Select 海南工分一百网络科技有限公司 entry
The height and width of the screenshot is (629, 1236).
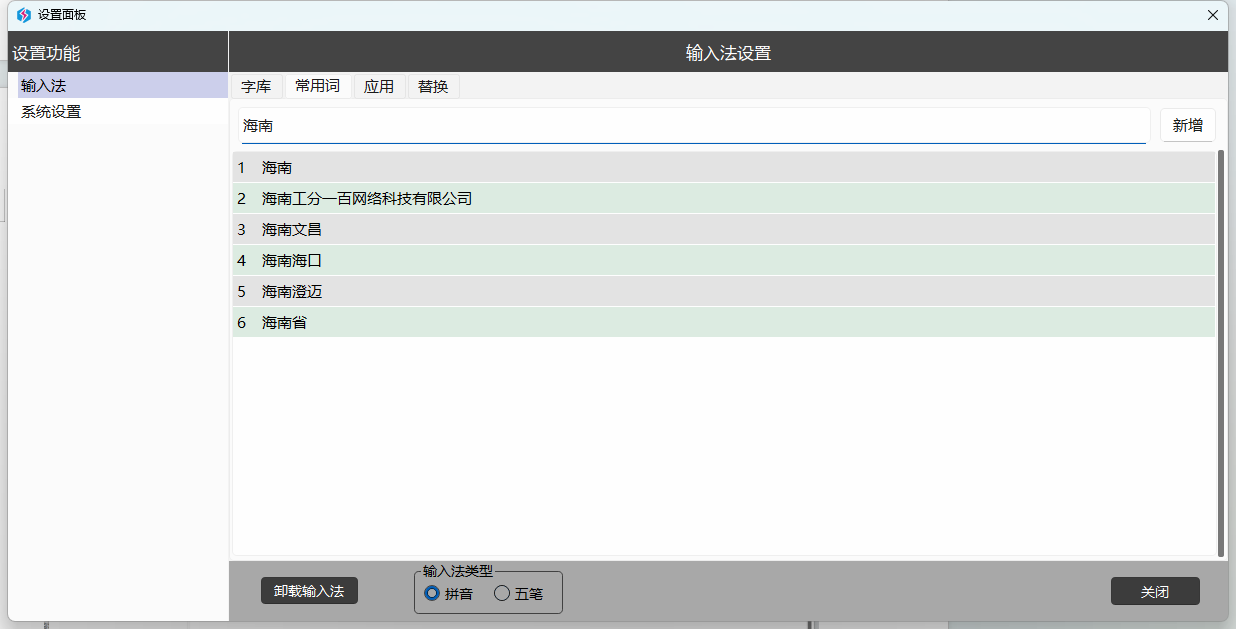[x=367, y=199]
